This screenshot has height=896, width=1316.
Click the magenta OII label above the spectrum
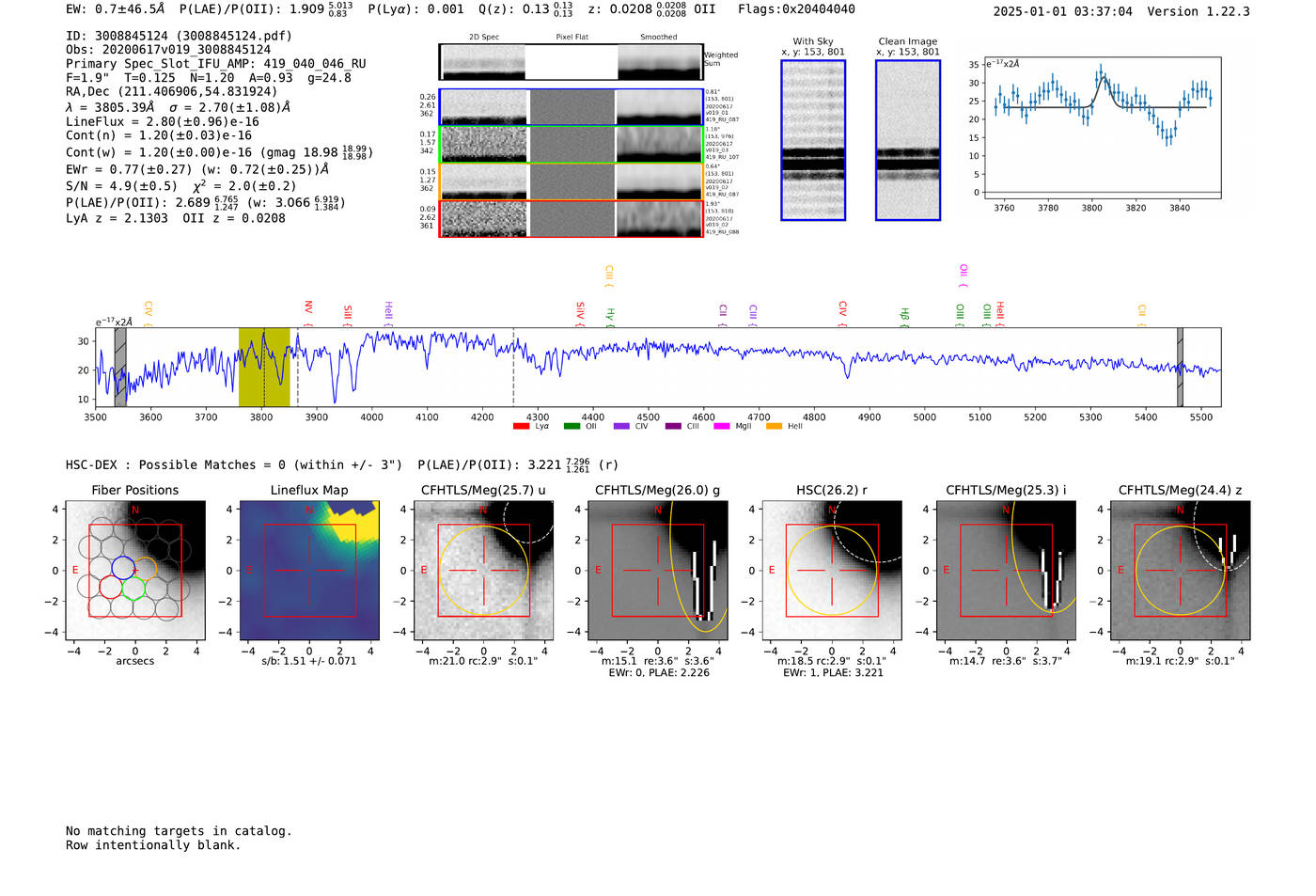(x=963, y=275)
